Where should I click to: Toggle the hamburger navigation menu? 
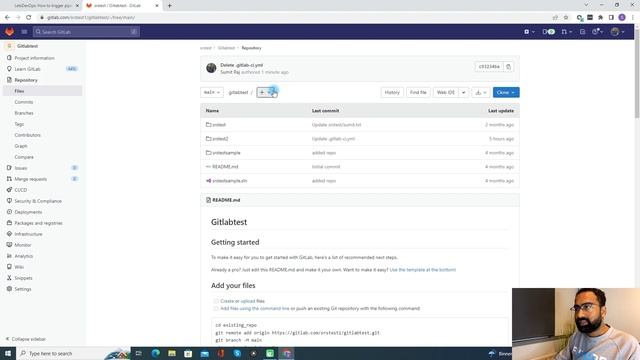pyautogui.click(x=24, y=31)
